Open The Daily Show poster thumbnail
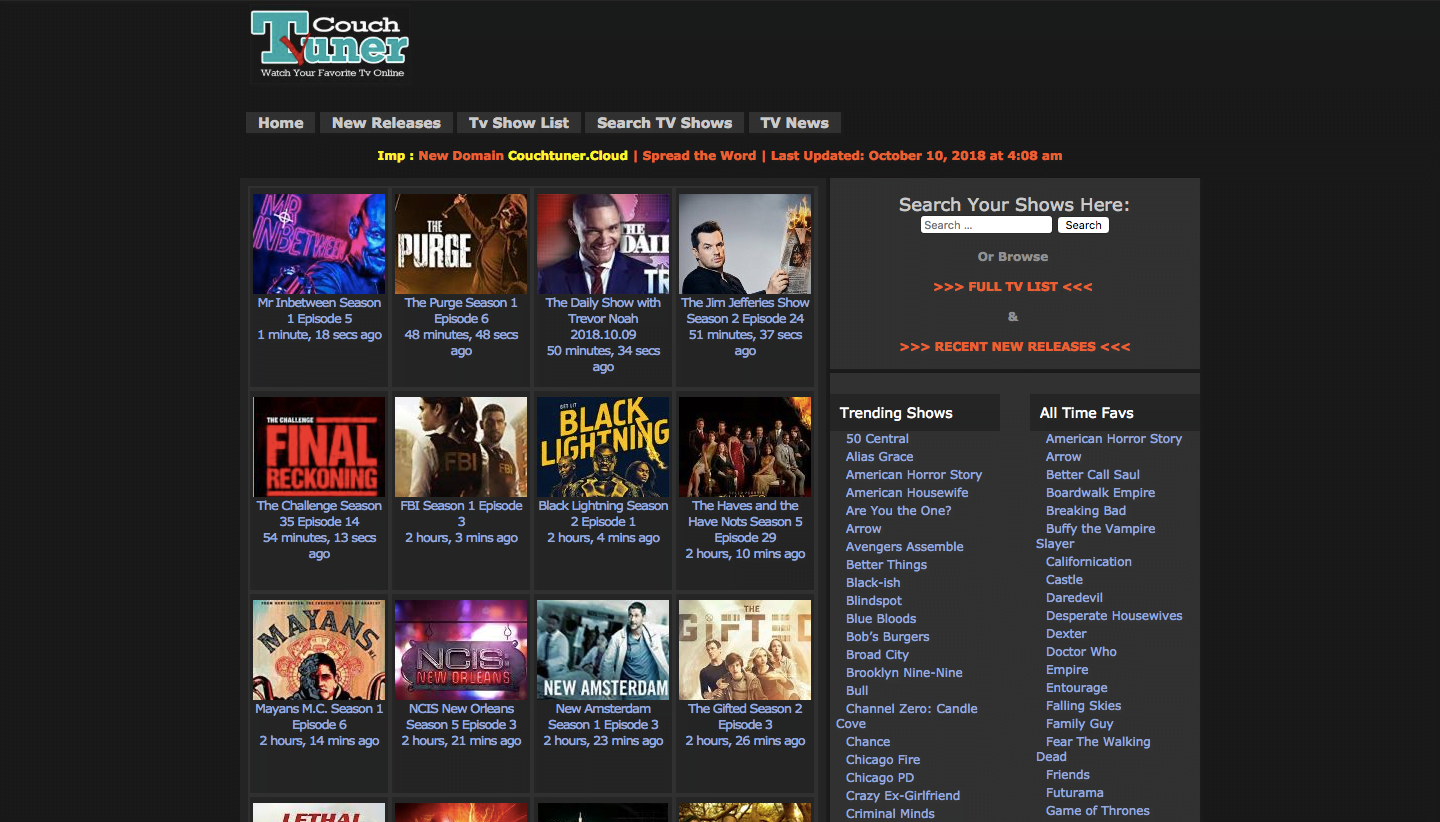 [x=603, y=244]
